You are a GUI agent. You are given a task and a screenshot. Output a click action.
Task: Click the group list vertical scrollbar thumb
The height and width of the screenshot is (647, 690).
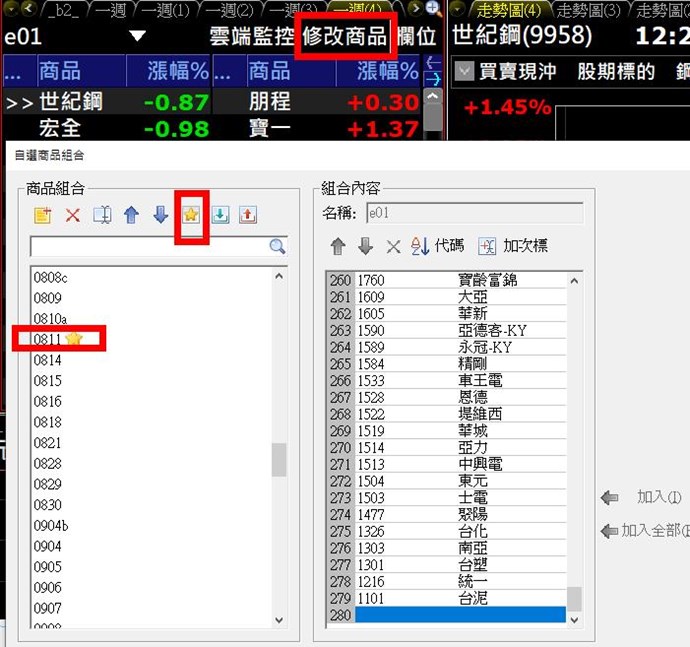click(x=279, y=462)
